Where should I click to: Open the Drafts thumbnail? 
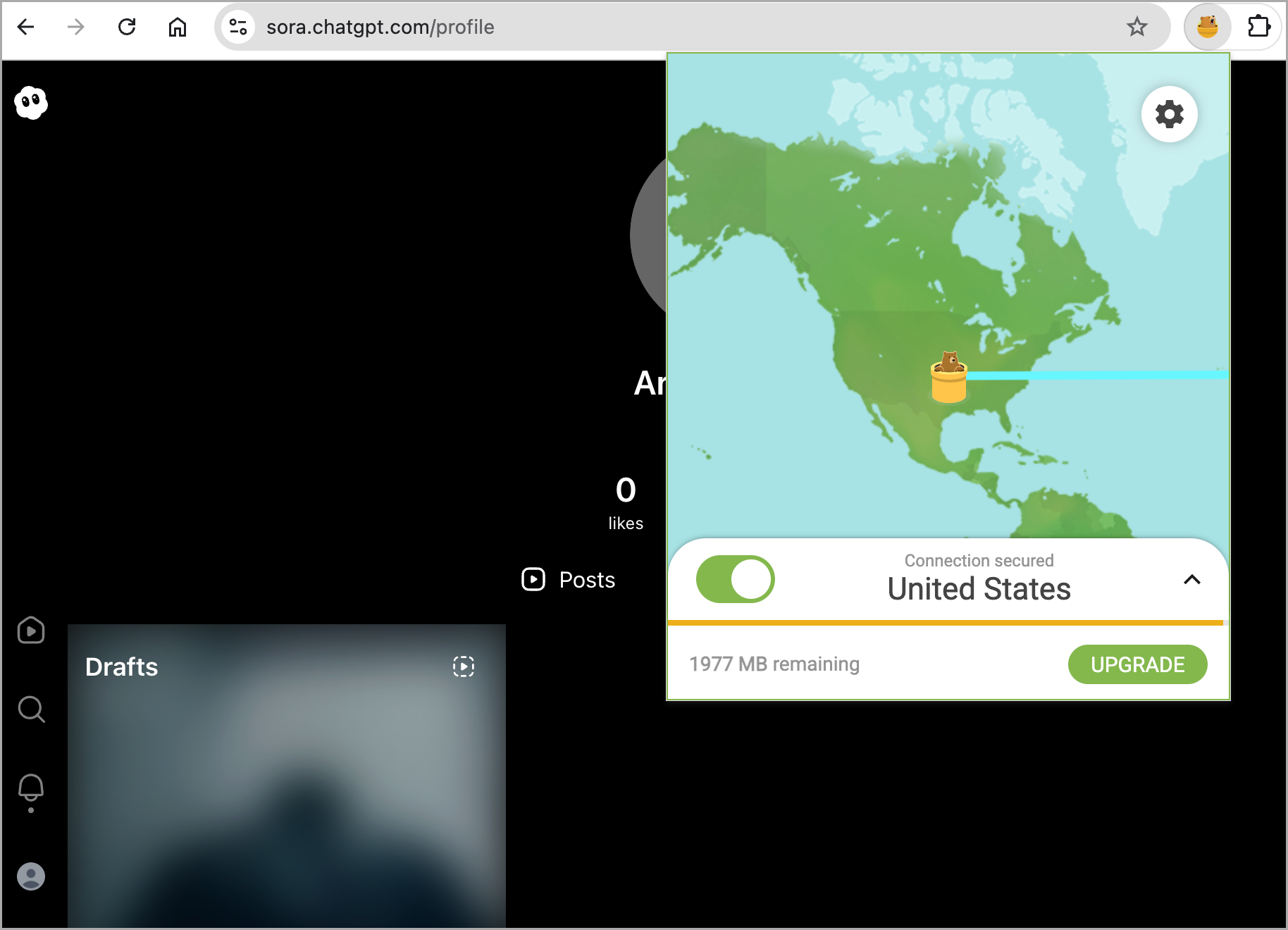pyautogui.click(x=287, y=776)
